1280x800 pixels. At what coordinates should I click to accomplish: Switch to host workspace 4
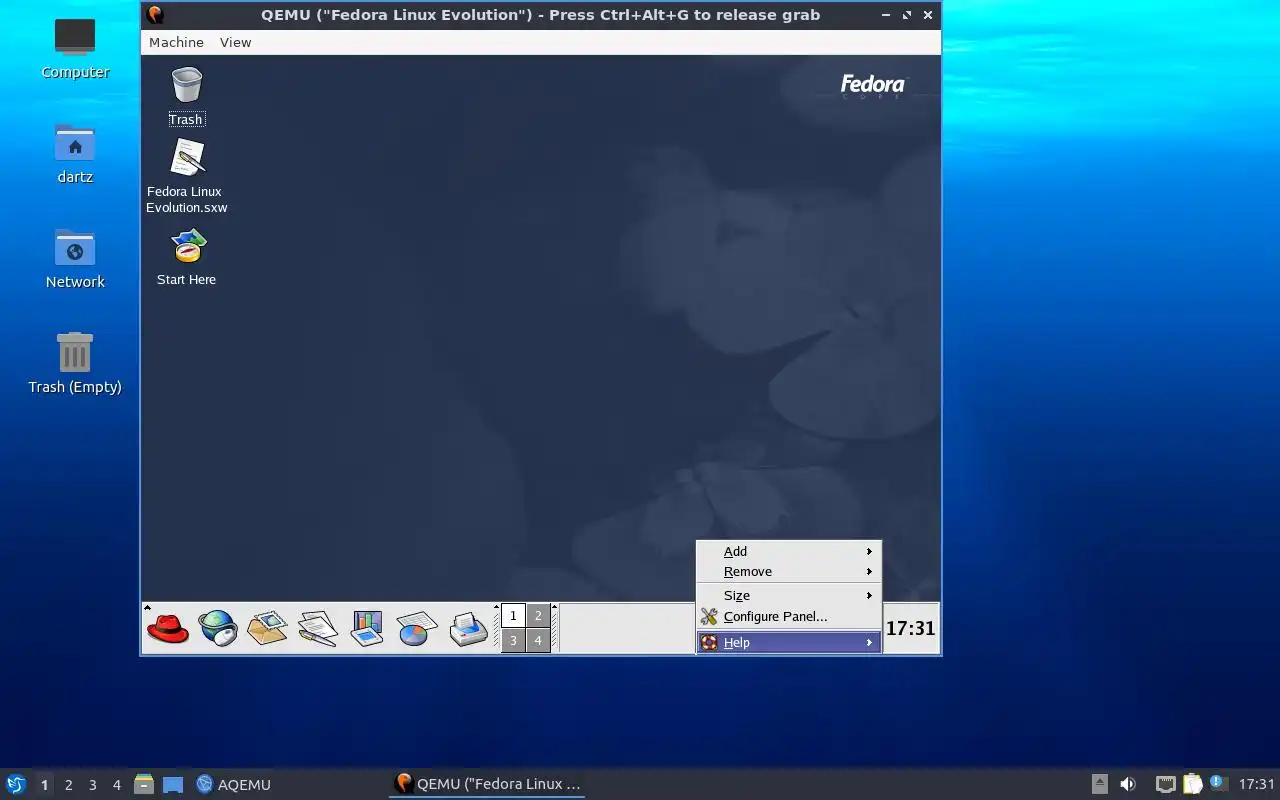116,785
